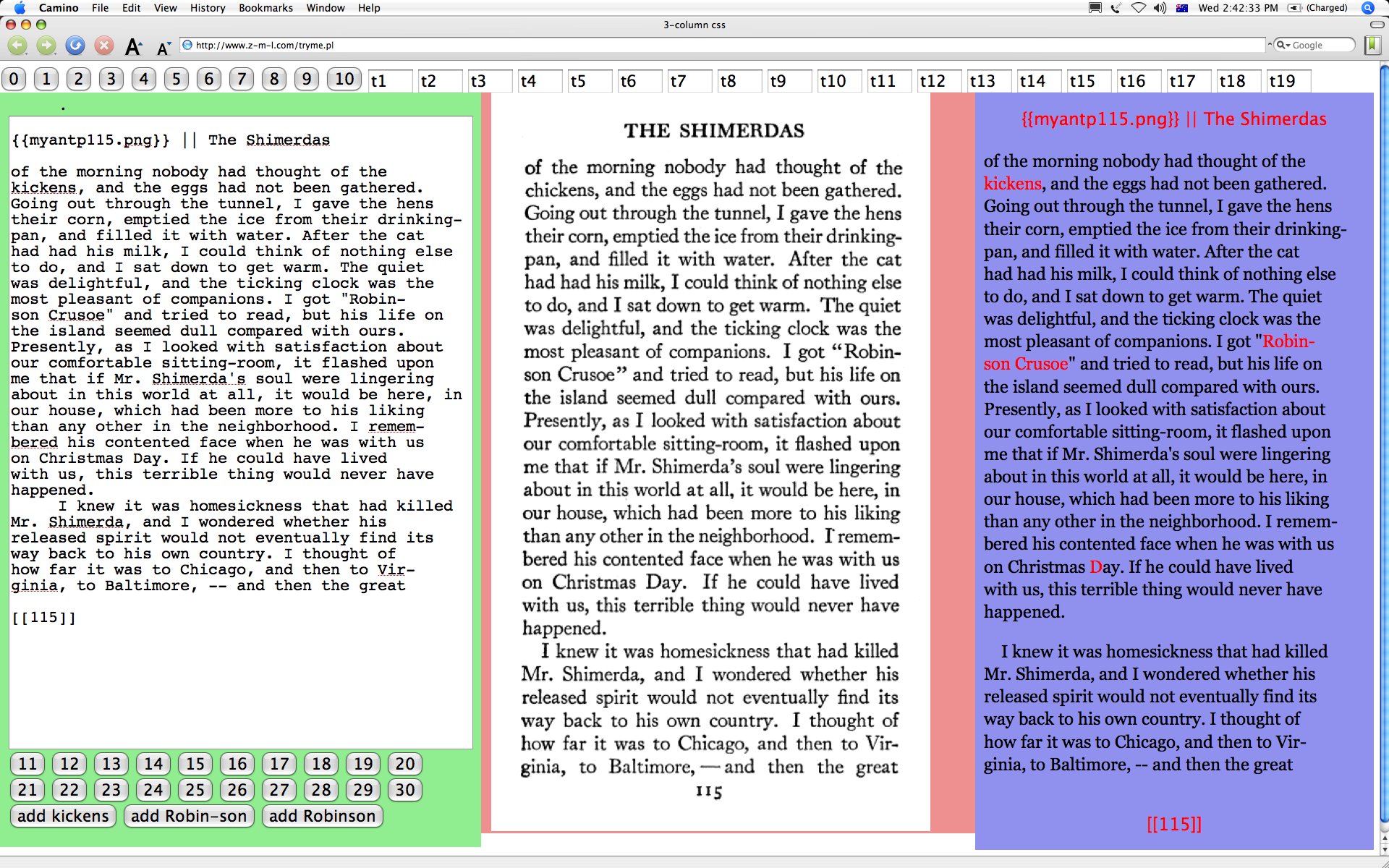Click the t12 text field
This screenshot has width=1389, height=868.
[x=939, y=80]
